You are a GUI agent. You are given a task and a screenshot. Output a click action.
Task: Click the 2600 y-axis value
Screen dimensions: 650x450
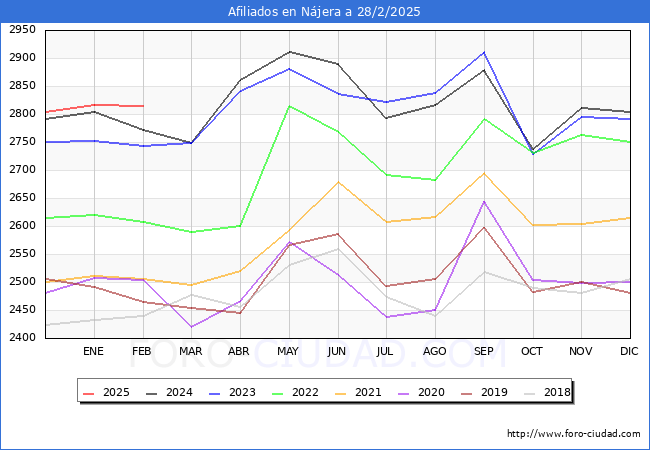point(22,225)
